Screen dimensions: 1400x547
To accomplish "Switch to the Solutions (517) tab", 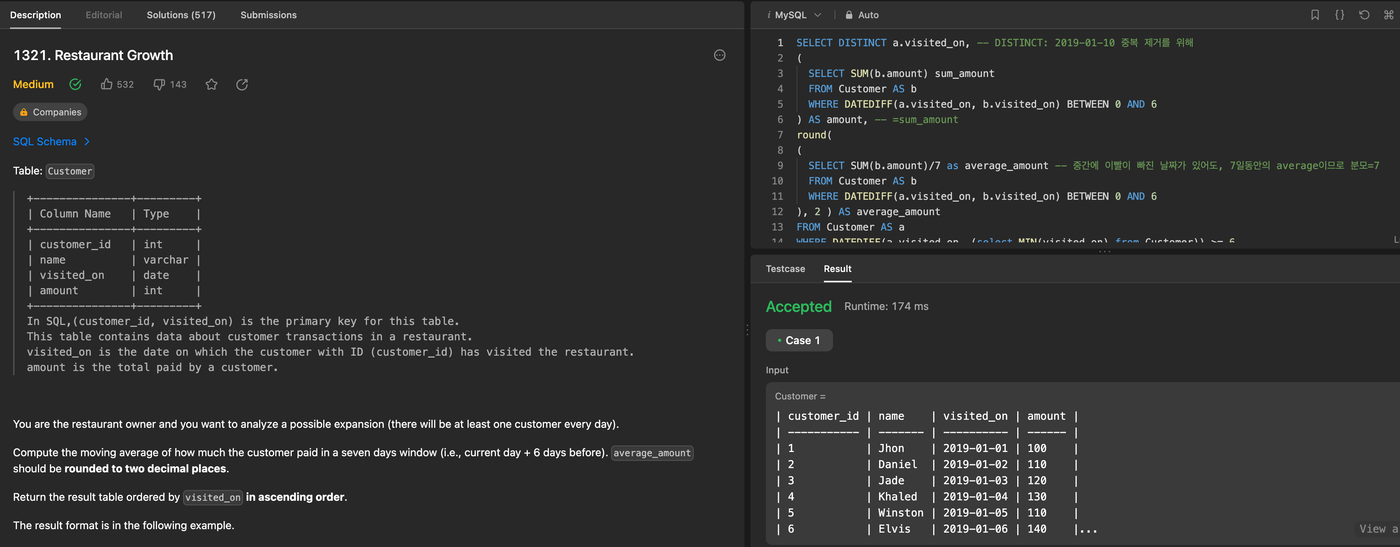I will (x=180, y=15).
